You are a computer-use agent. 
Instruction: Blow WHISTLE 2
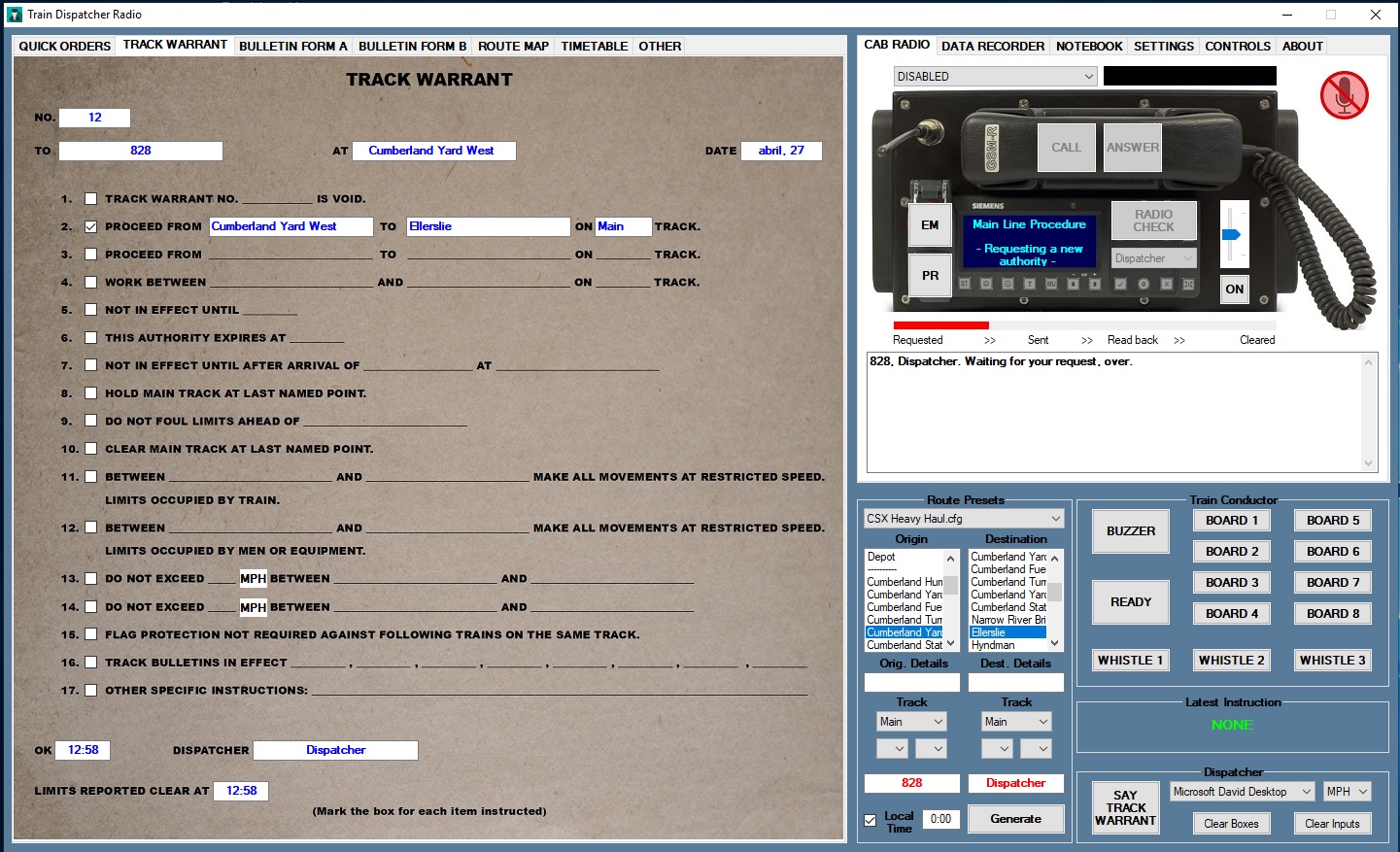[x=1232, y=661]
